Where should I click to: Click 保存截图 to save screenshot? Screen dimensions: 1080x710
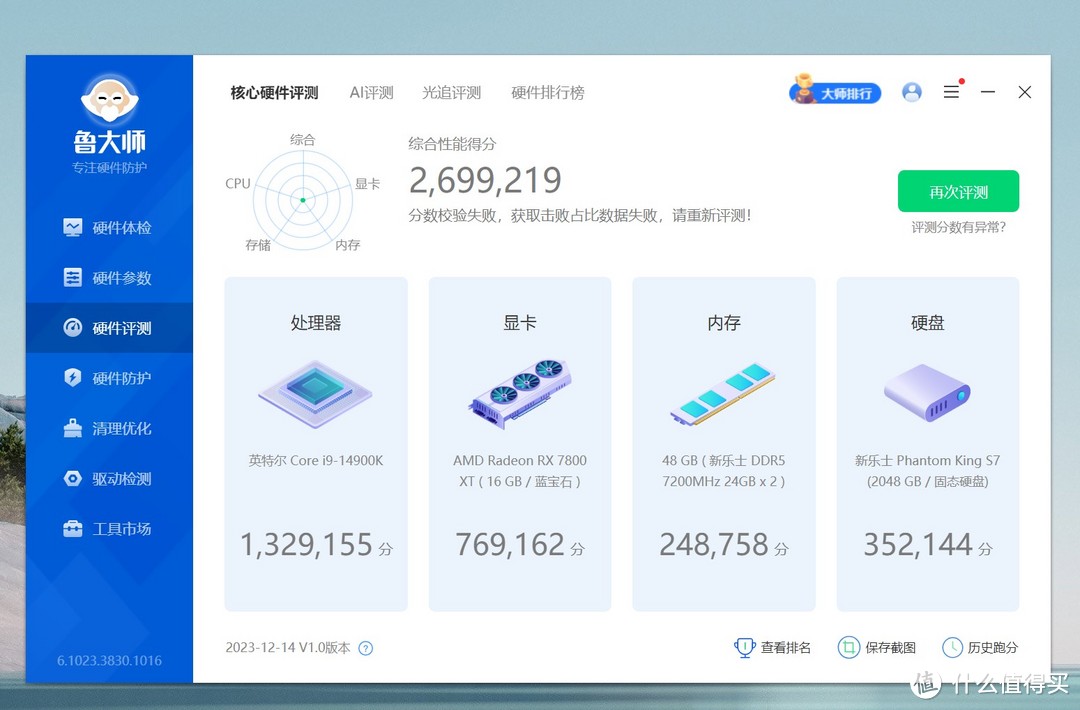coord(877,647)
